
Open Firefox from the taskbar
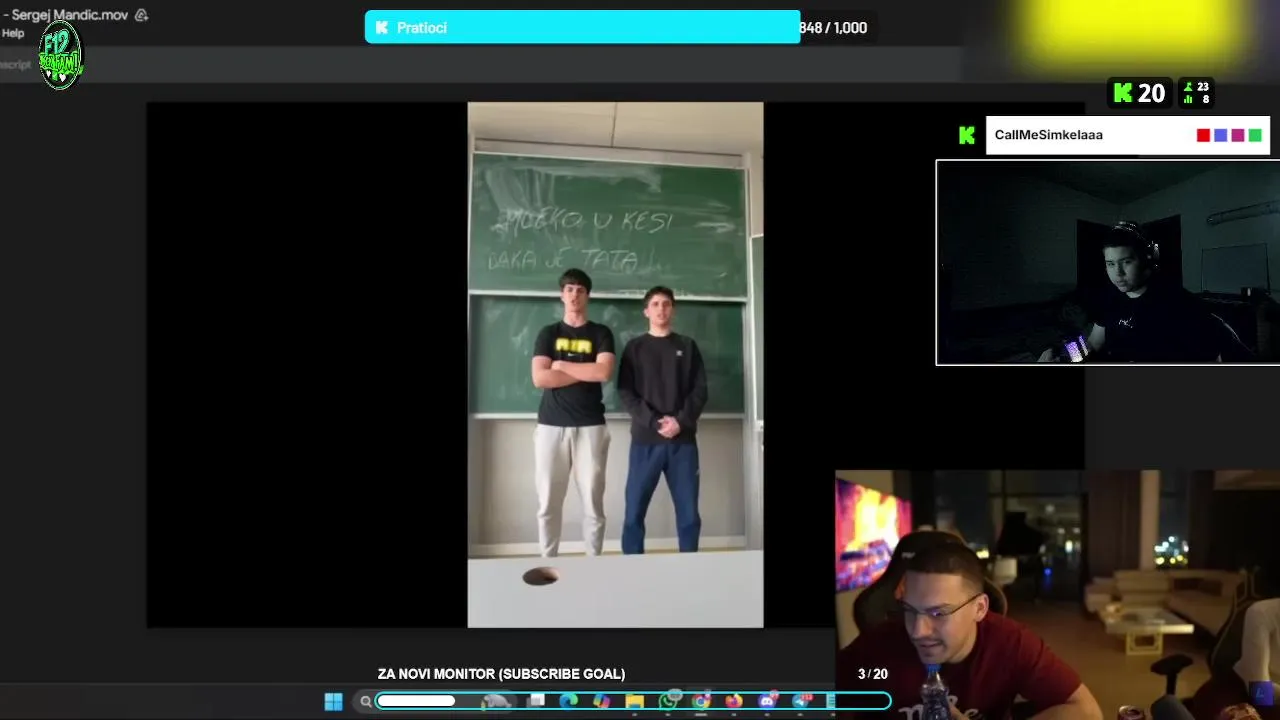tap(734, 701)
